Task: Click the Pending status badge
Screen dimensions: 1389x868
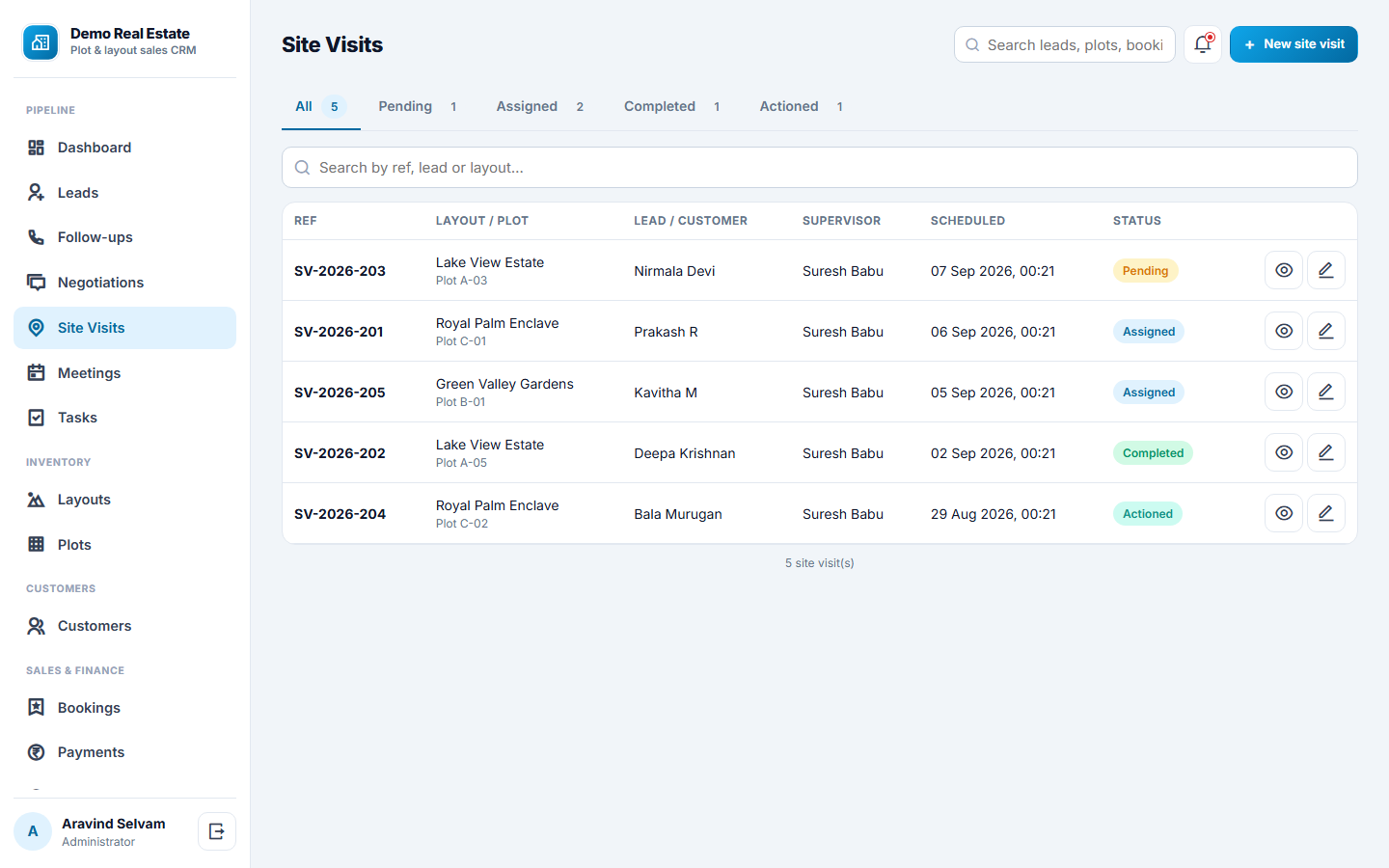Action: (1145, 271)
